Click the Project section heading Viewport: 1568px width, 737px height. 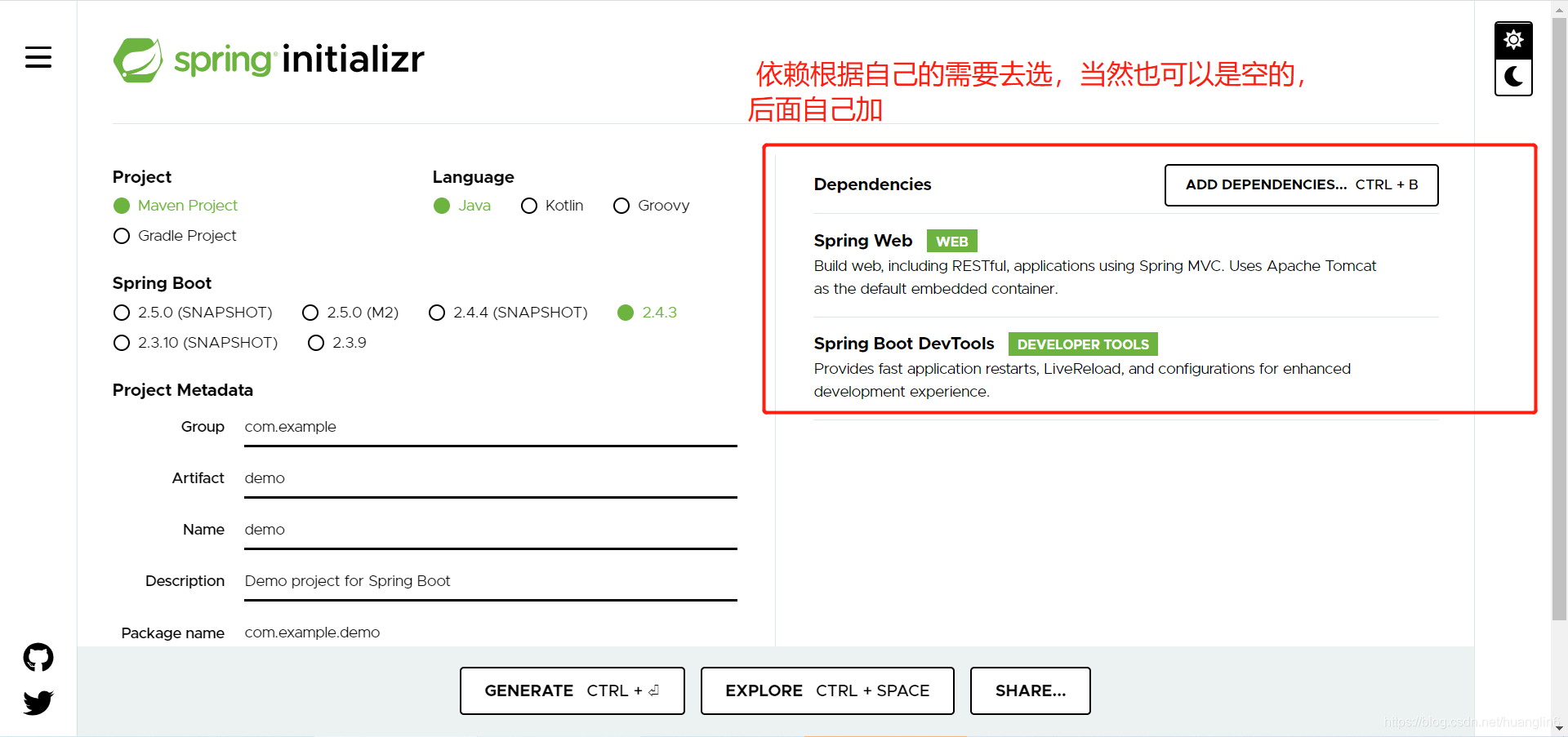coord(142,177)
